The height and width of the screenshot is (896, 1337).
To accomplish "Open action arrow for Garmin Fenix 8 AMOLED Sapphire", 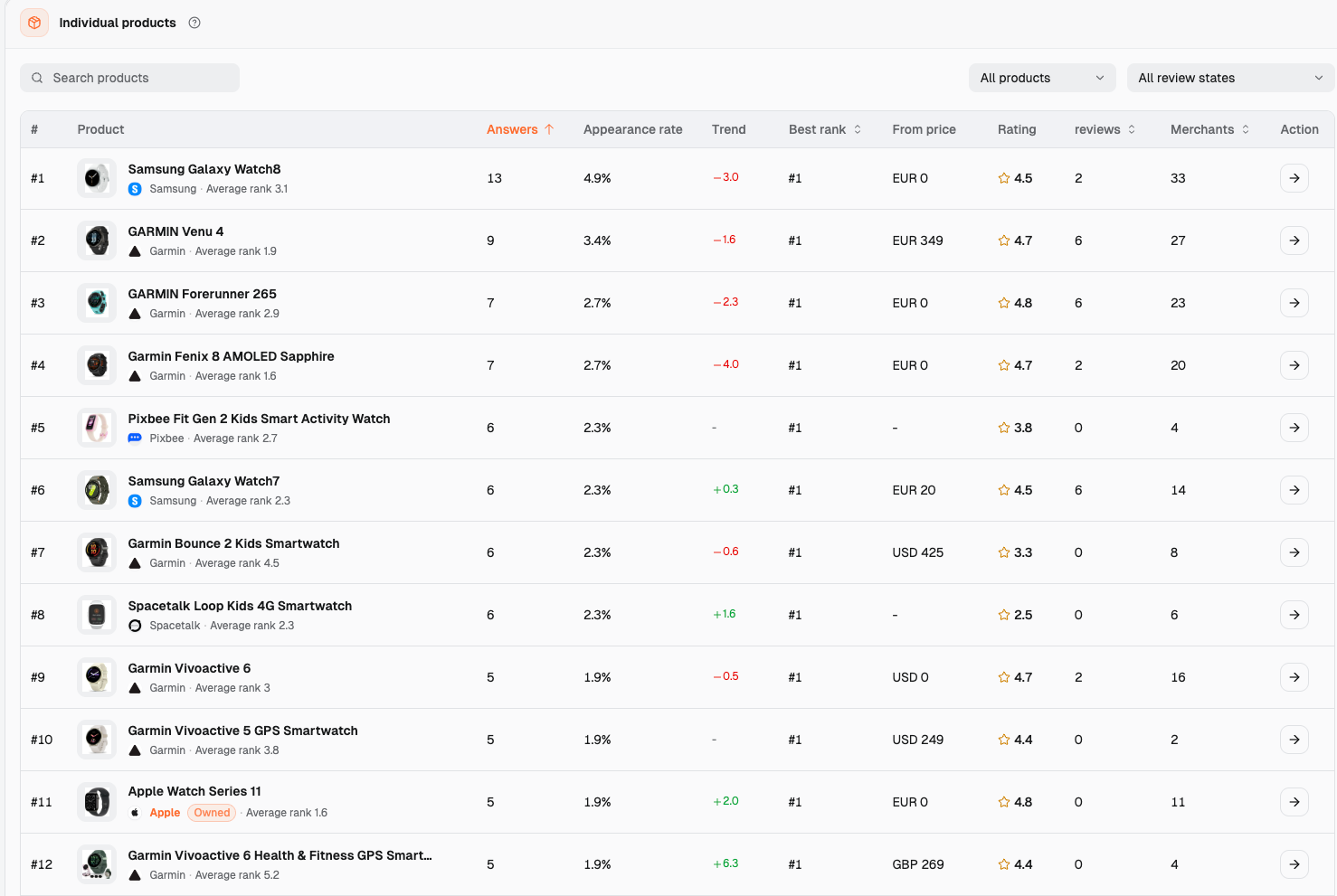I will tap(1294, 365).
